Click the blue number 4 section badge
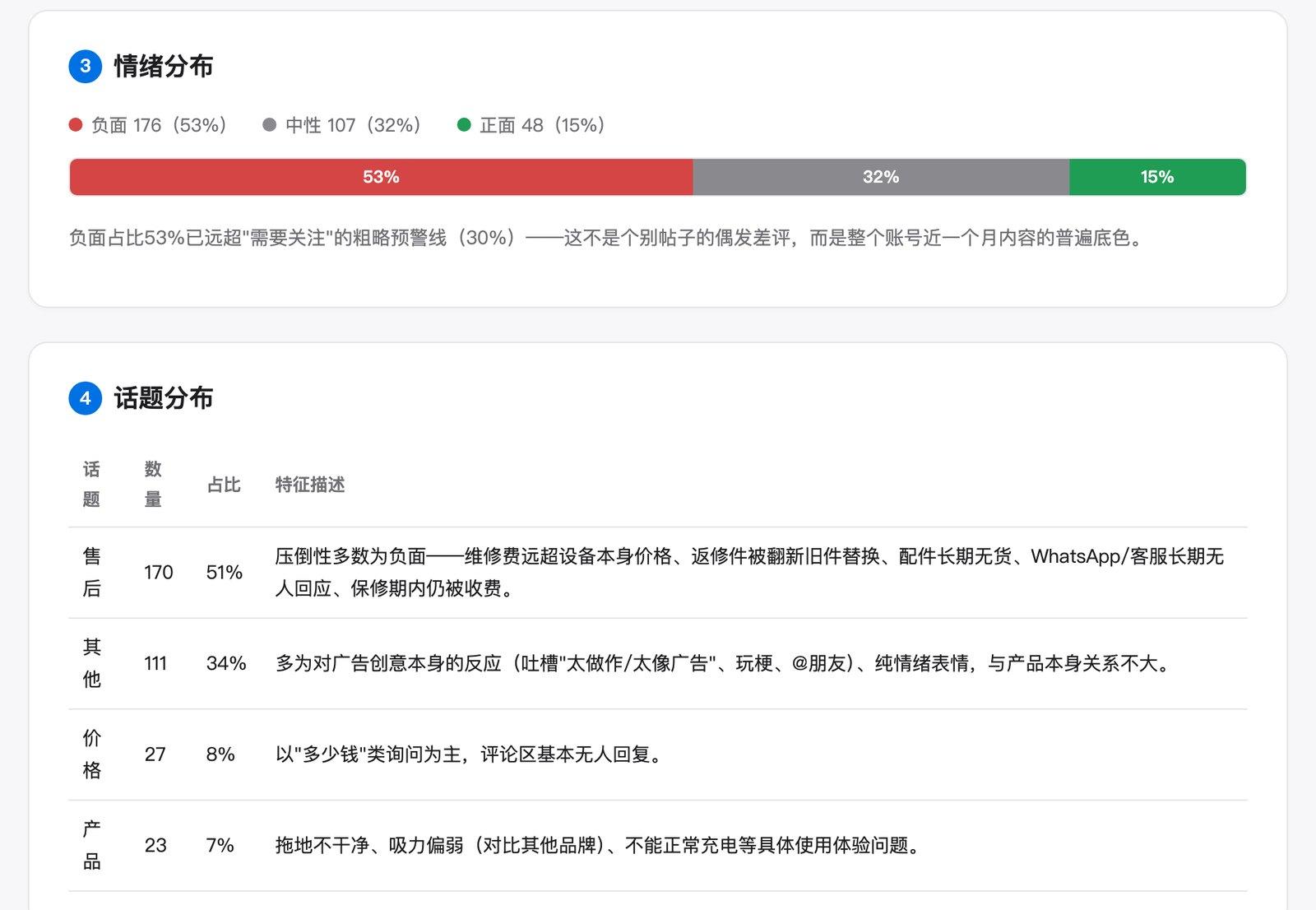1316x910 pixels. pyautogui.click(x=86, y=398)
